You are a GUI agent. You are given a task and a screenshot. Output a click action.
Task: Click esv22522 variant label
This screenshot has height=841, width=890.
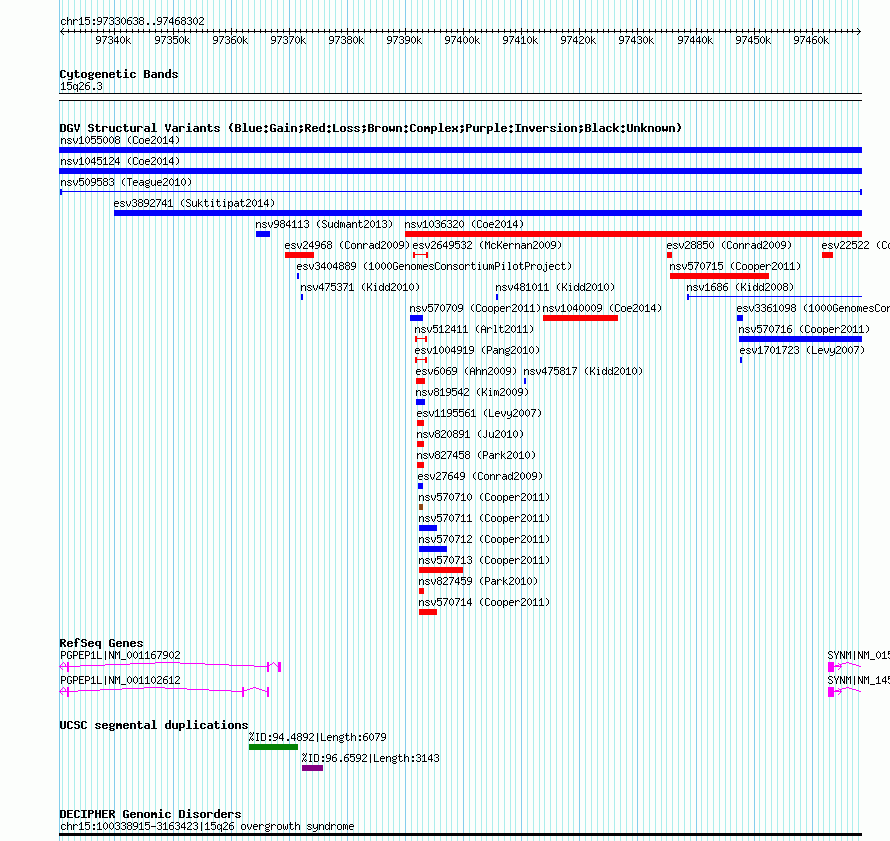click(x=855, y=245)
